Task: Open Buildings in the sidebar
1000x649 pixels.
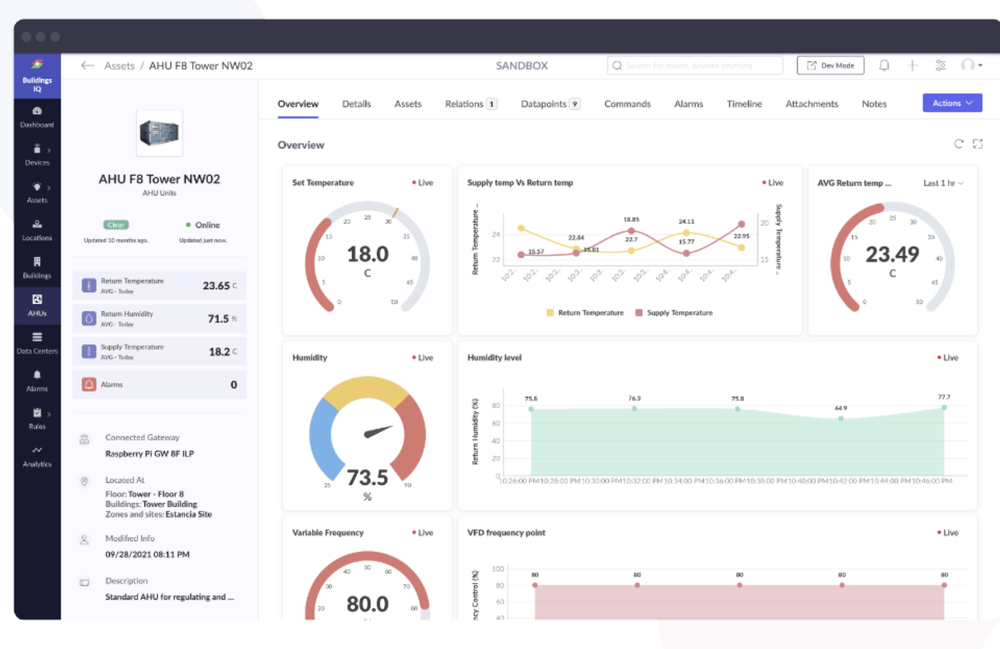Action: click(37, 268)
